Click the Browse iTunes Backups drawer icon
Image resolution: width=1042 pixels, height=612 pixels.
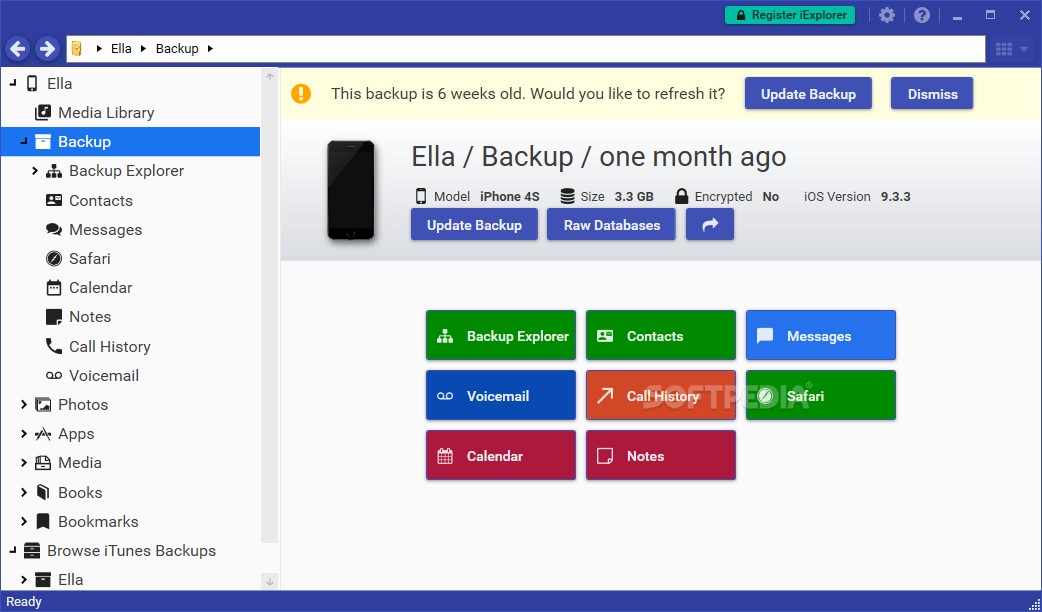pos(32,550)
